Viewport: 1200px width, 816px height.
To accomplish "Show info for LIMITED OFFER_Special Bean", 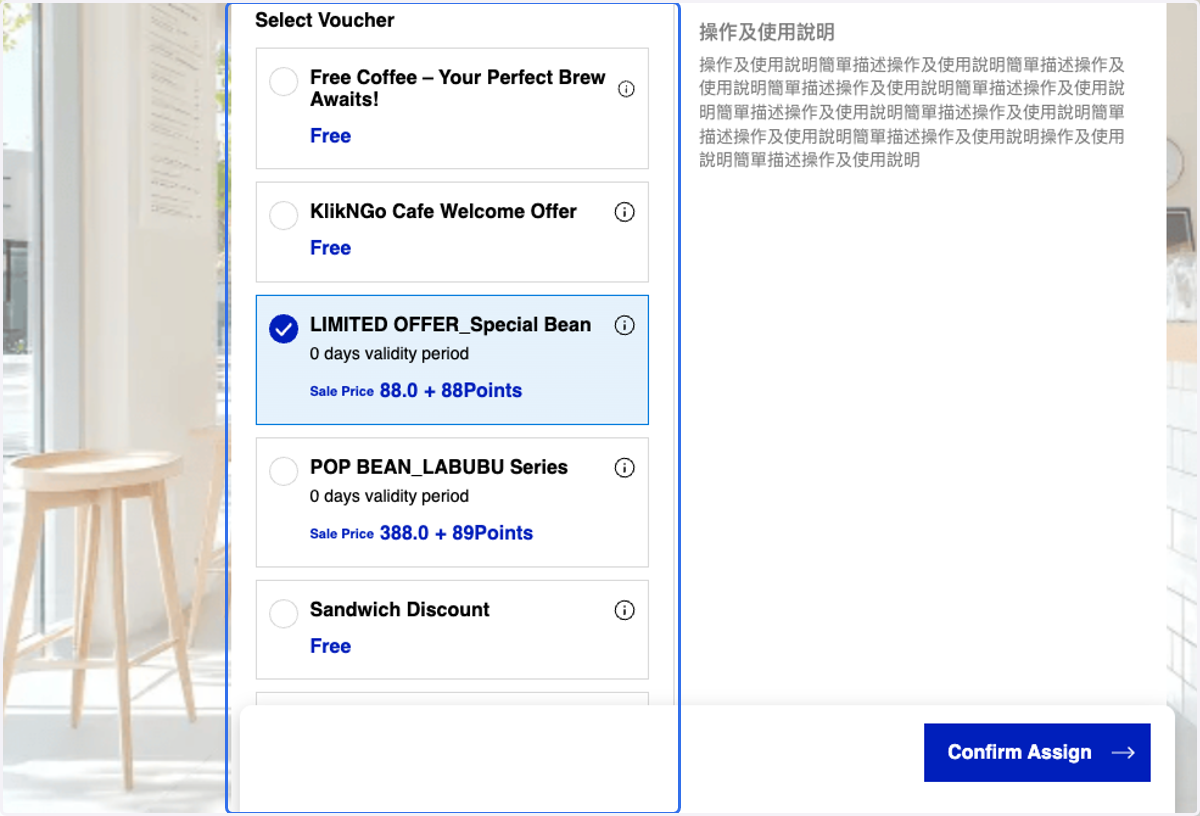I will [625, 325].
